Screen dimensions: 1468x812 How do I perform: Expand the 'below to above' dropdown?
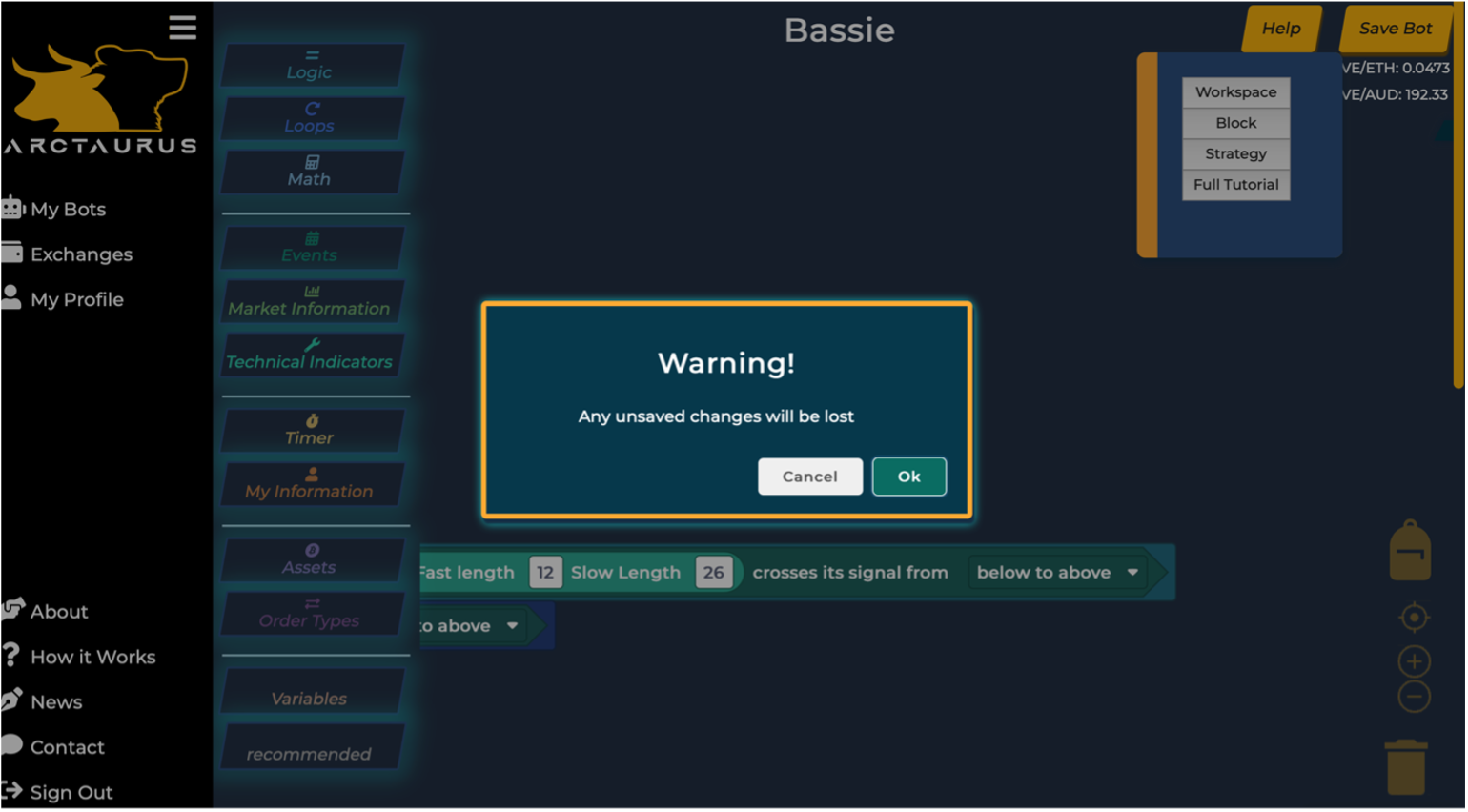coord(1056,573)
